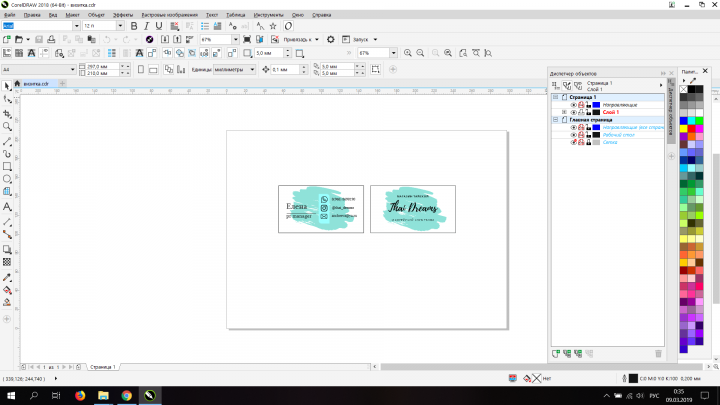Click the bulleted list icon
The width and height of the screenshot is (720, 405).
(x=205, y=26)
